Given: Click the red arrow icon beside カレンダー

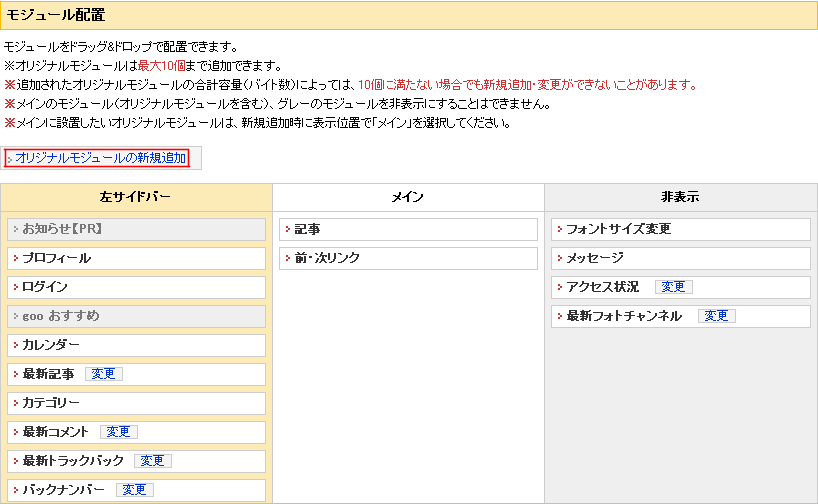Looking at the screenshot, I should [x=16, y=345].
